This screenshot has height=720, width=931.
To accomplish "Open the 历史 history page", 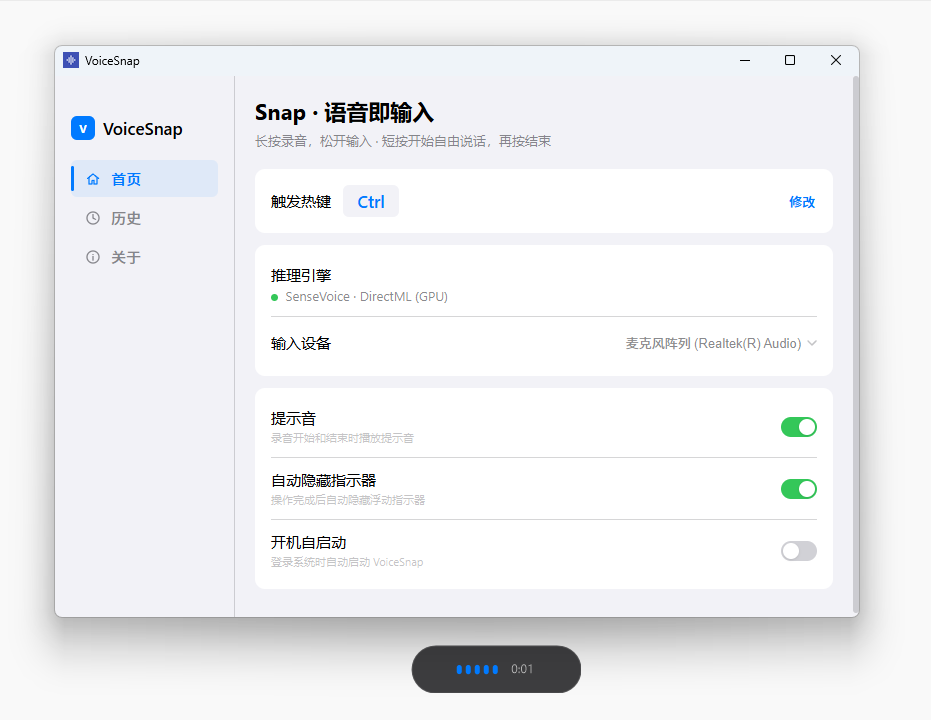I will tap(144, 218).
